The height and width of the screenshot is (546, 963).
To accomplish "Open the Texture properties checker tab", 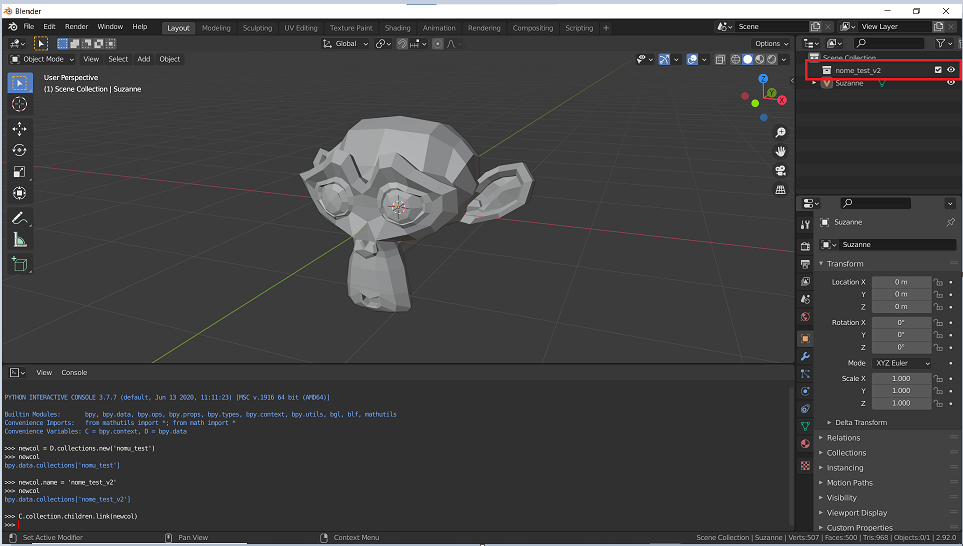I will click(805, 466).
